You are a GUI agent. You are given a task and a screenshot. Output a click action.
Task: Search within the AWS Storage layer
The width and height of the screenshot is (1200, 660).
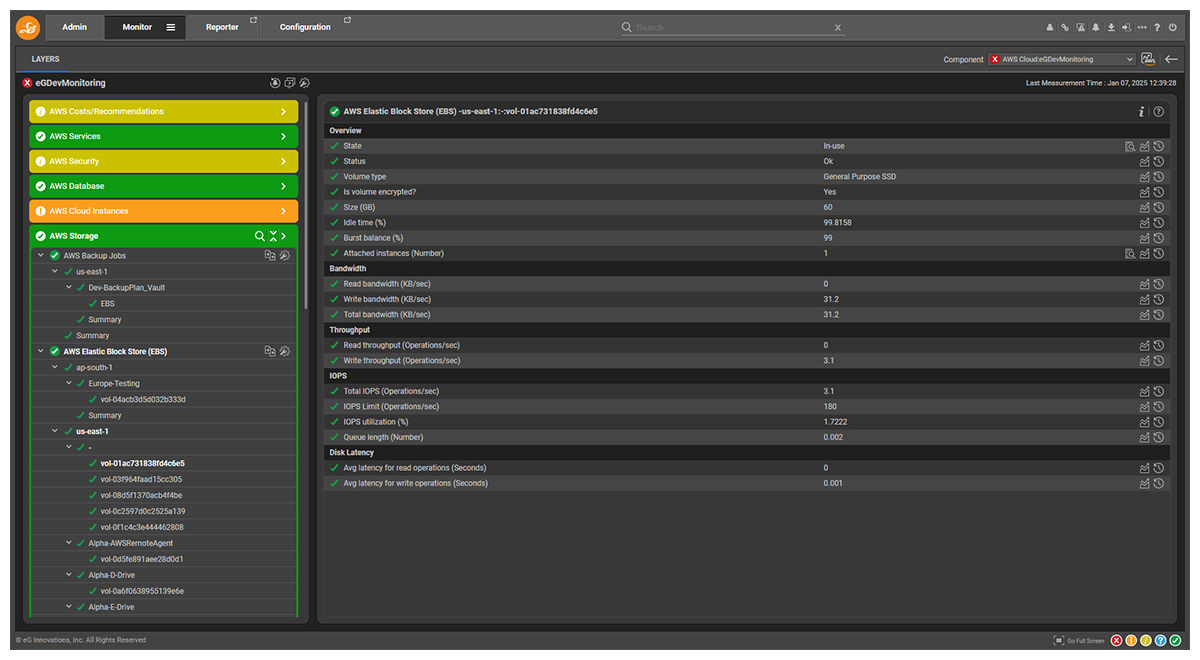tap(260, 236)
